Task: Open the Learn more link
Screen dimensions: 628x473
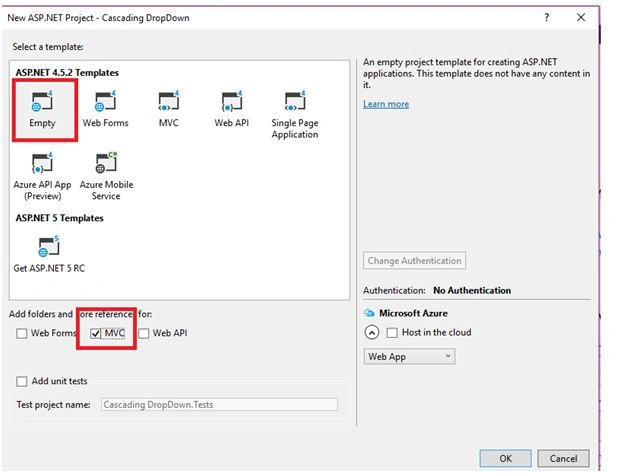Action: pyautogui.click(x=386, y=104)
